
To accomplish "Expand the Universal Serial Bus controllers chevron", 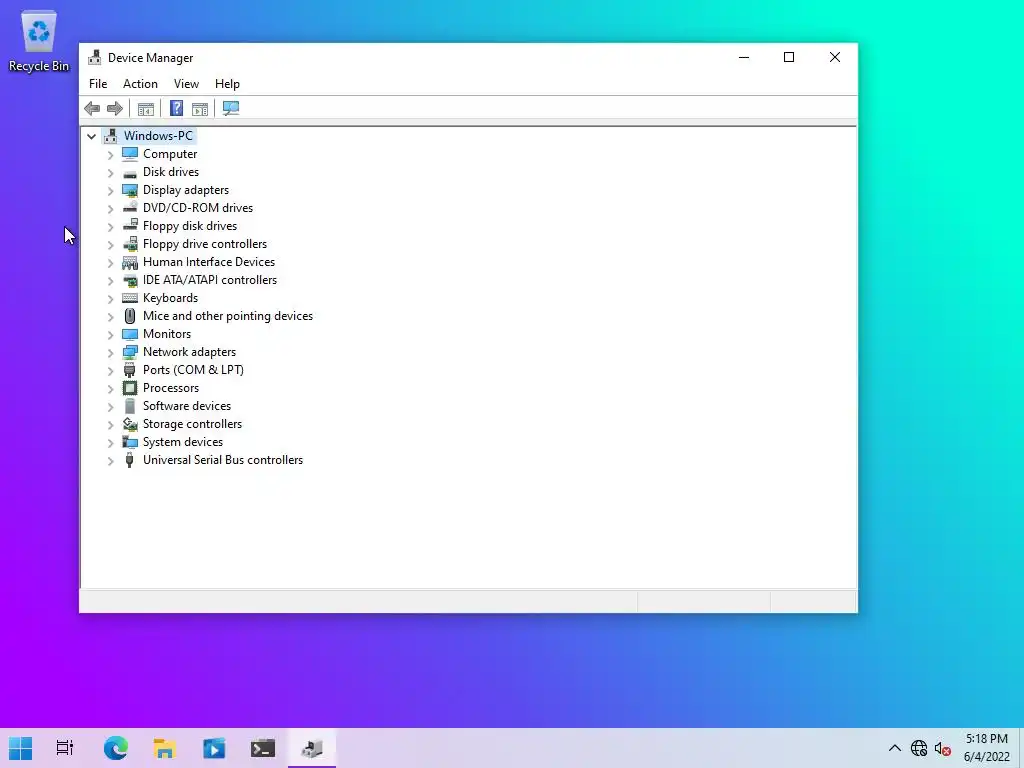I will pos(110,460).
